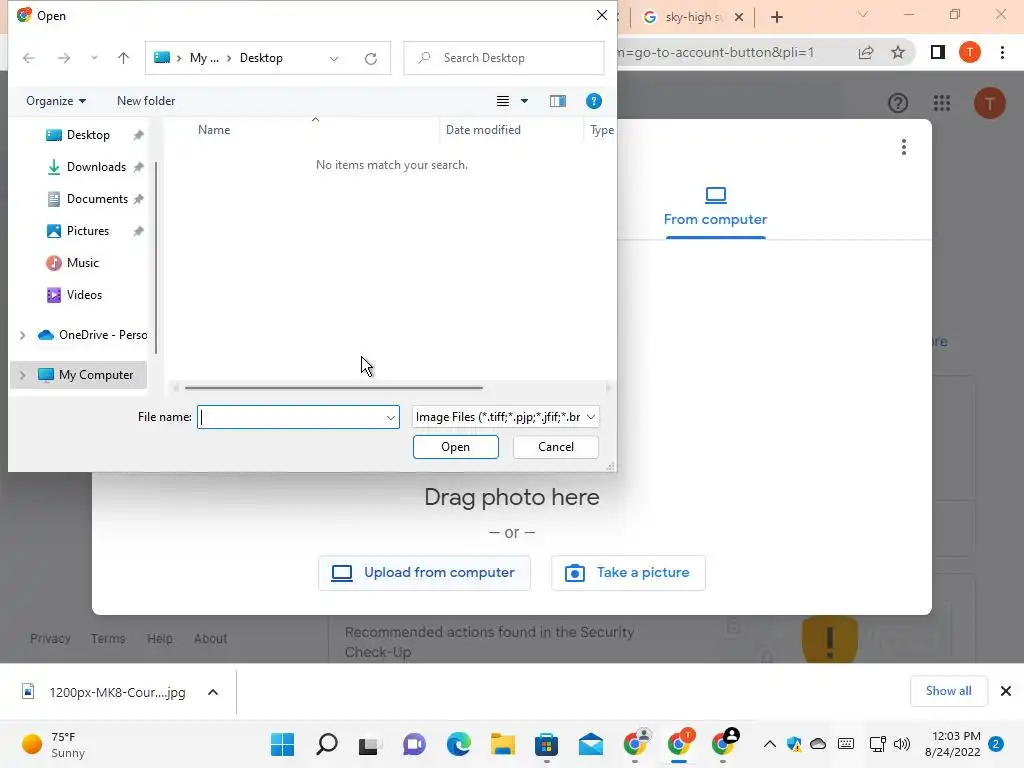Go up one folder level
This screenshot has height=768, width=1024.
click(123, 58)
